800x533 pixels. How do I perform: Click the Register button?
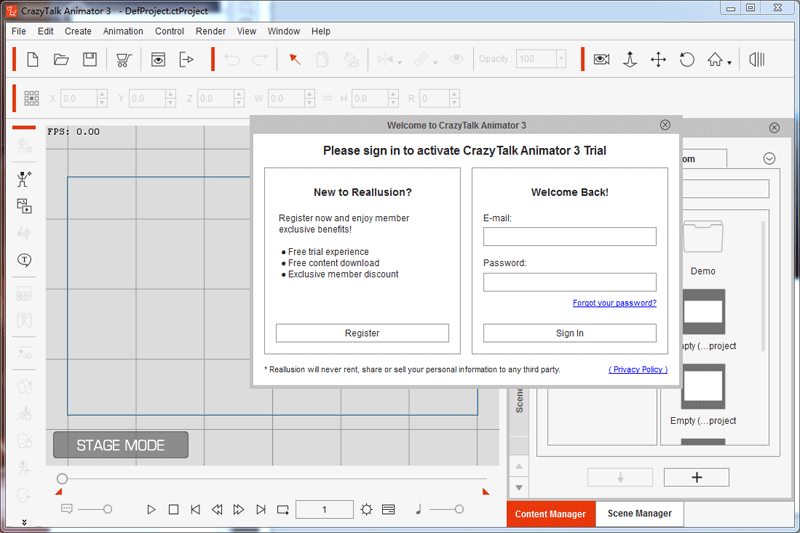(362, 333)
